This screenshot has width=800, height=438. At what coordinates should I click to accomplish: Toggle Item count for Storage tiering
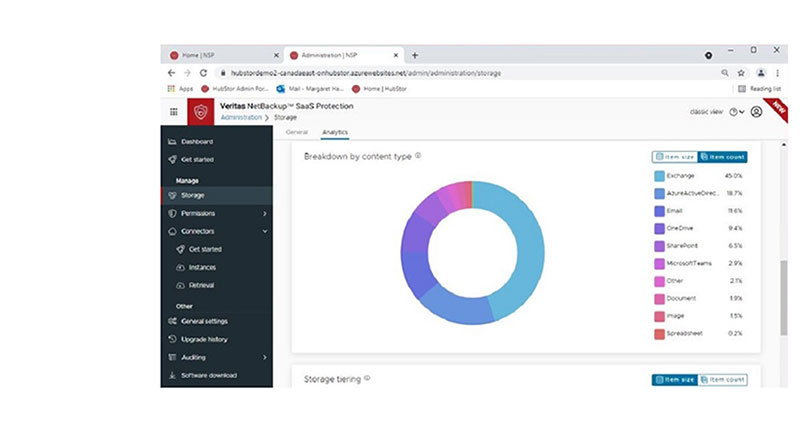[x=722, y=380]
